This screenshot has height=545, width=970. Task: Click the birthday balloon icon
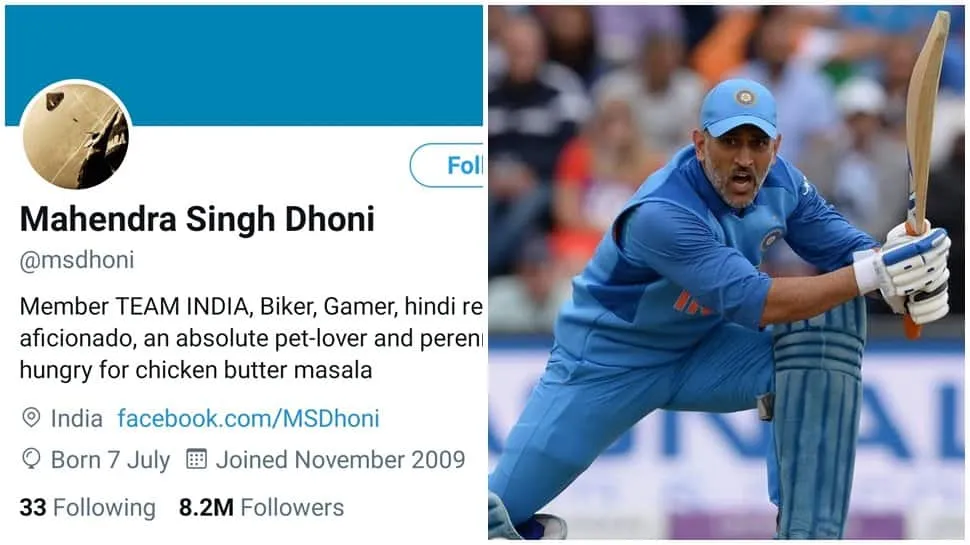pyautogui.click(x=31, y=459)
